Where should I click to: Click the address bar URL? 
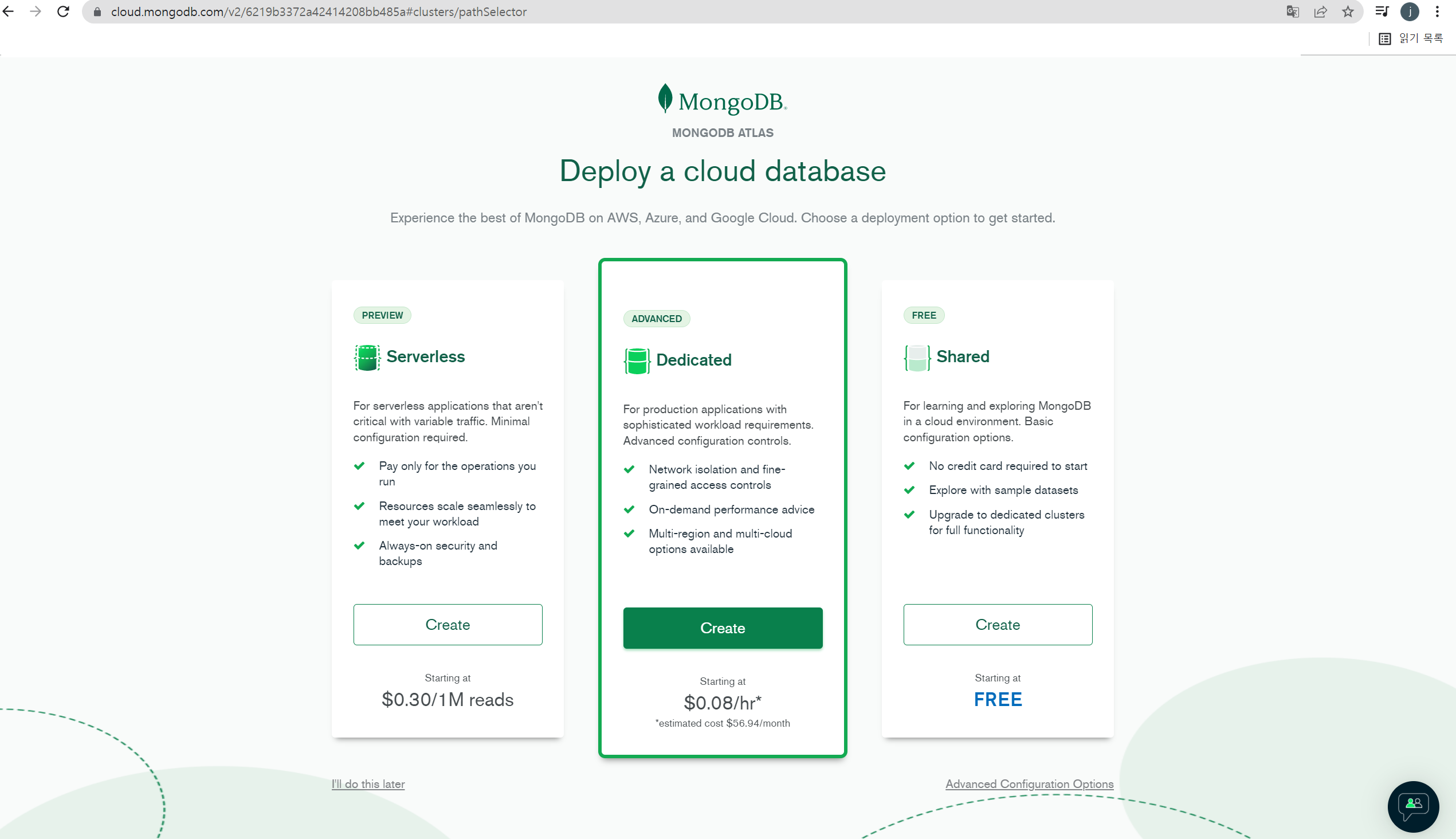318,11
